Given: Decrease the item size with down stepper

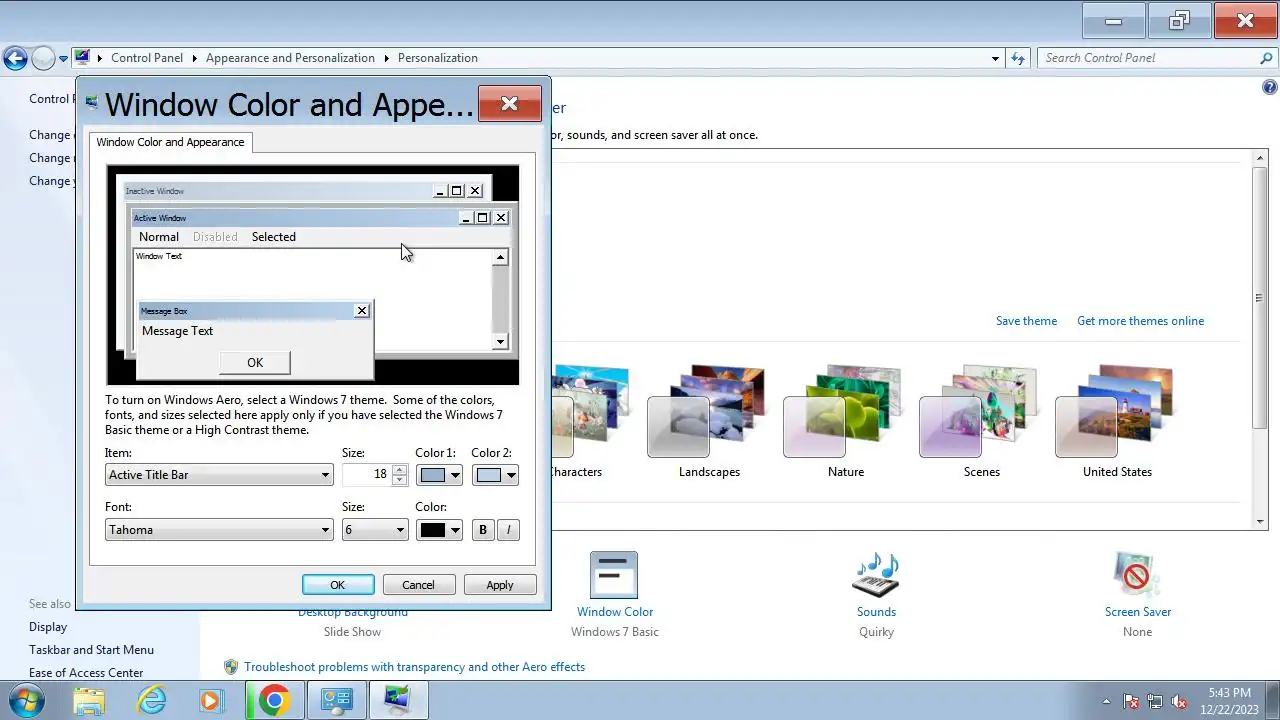Looking at the screenshot, I should (400, 480).
